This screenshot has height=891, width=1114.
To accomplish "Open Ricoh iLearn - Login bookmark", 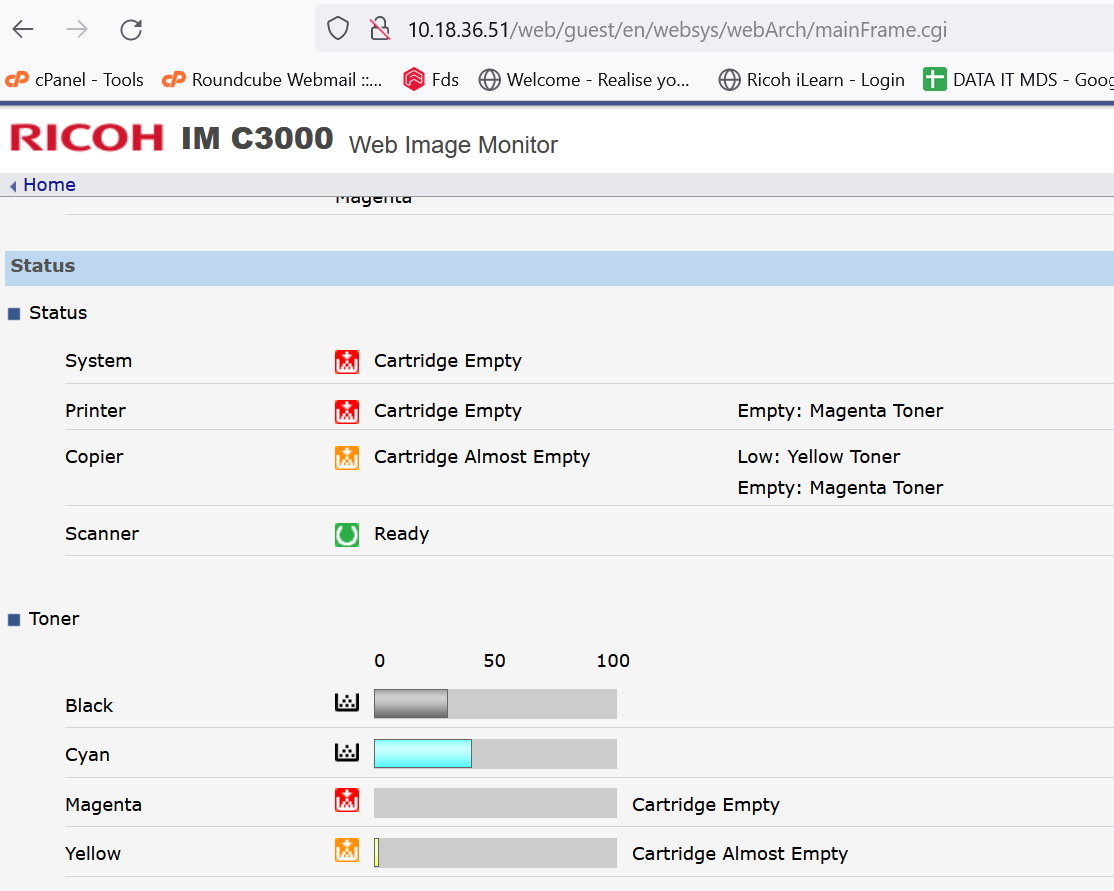I will 811,80.
